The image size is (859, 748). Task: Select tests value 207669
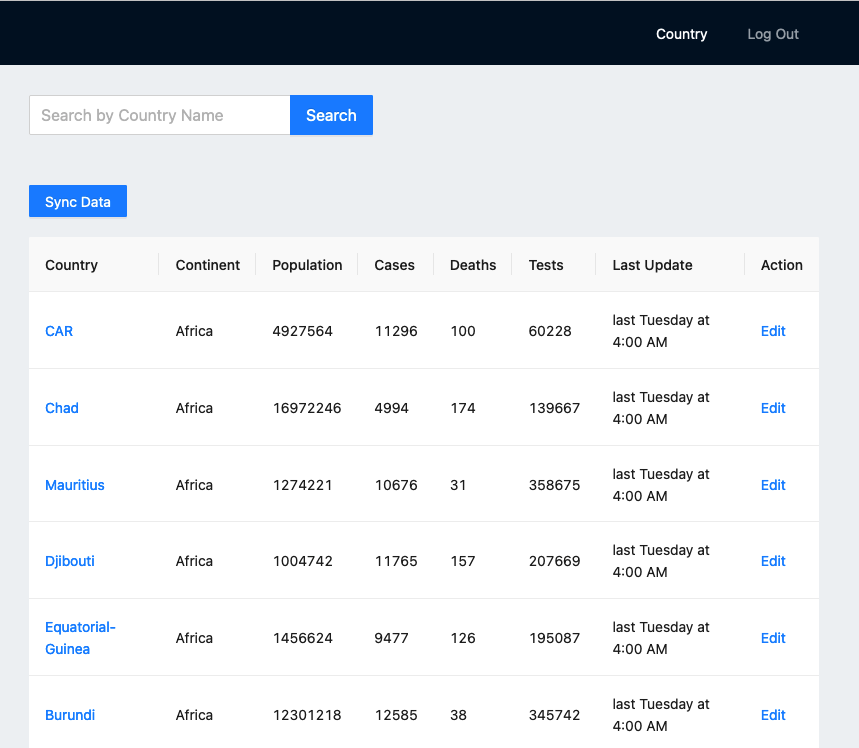point(554,561)
